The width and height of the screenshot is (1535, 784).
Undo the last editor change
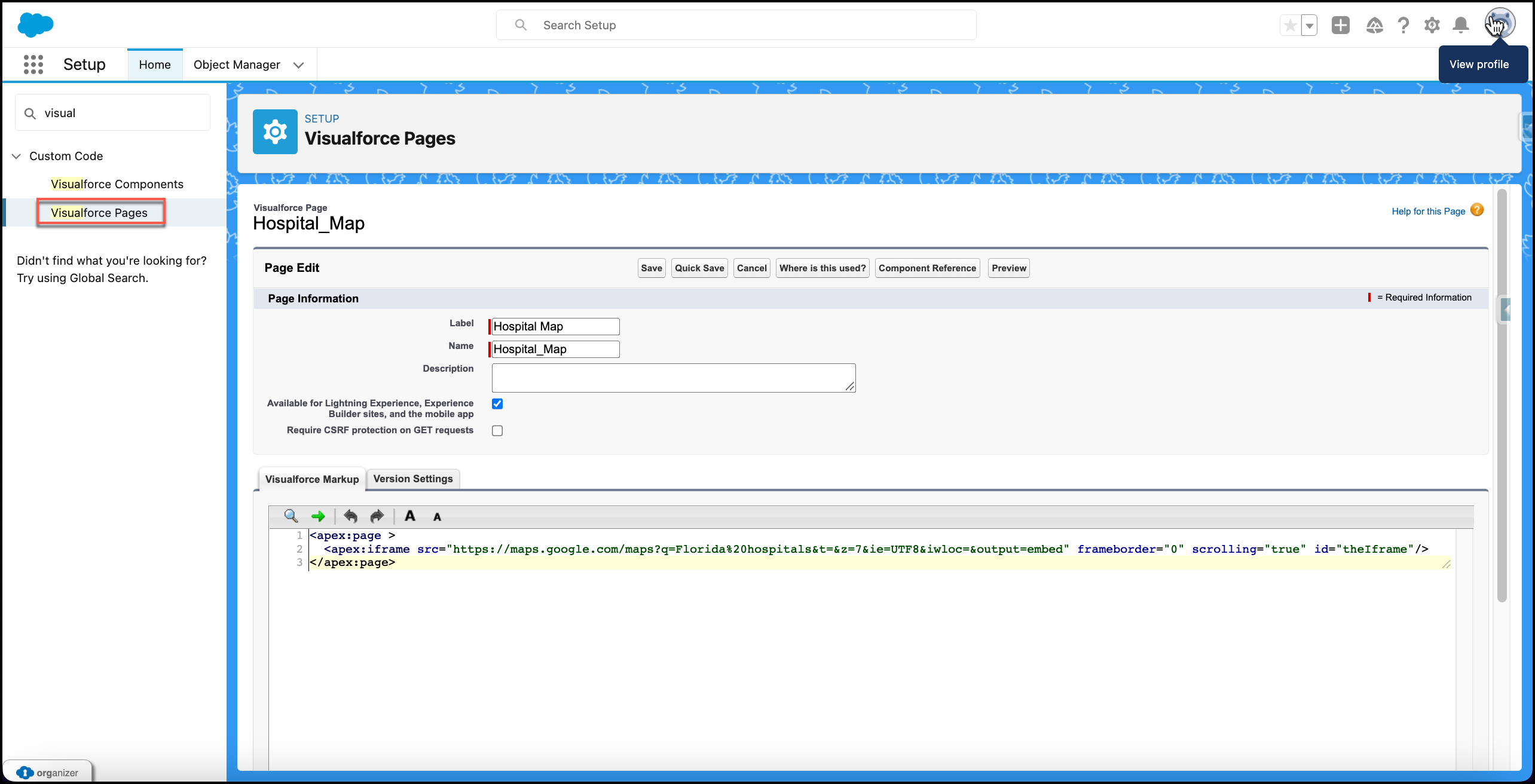pos(350,516)
